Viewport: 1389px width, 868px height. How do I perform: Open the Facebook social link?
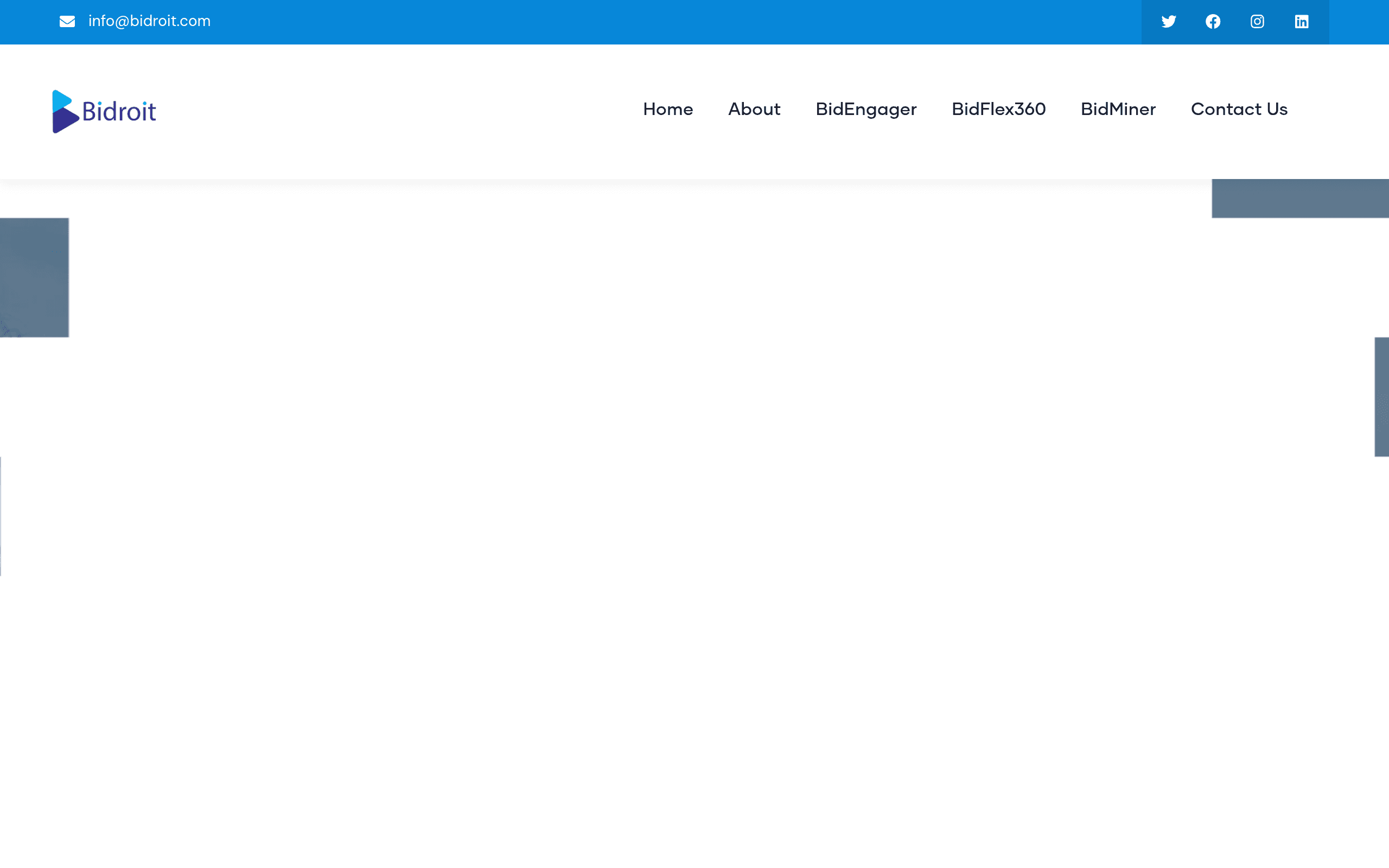click(x=1213, y=22)
